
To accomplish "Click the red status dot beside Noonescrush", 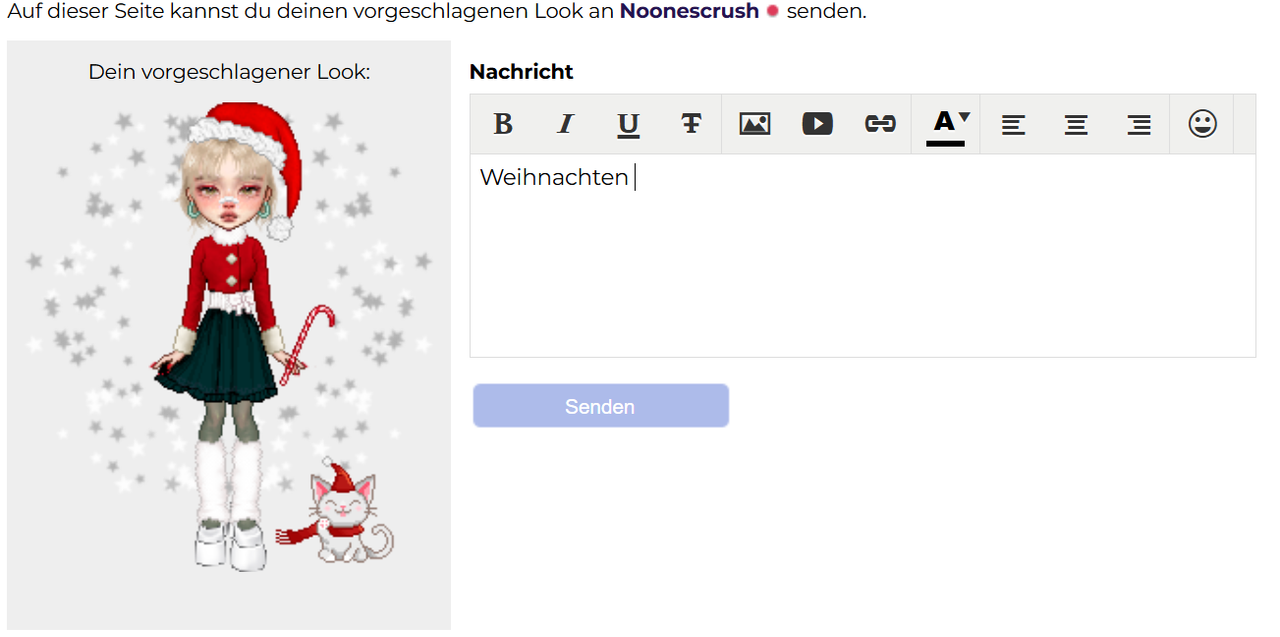I will 773,12.
